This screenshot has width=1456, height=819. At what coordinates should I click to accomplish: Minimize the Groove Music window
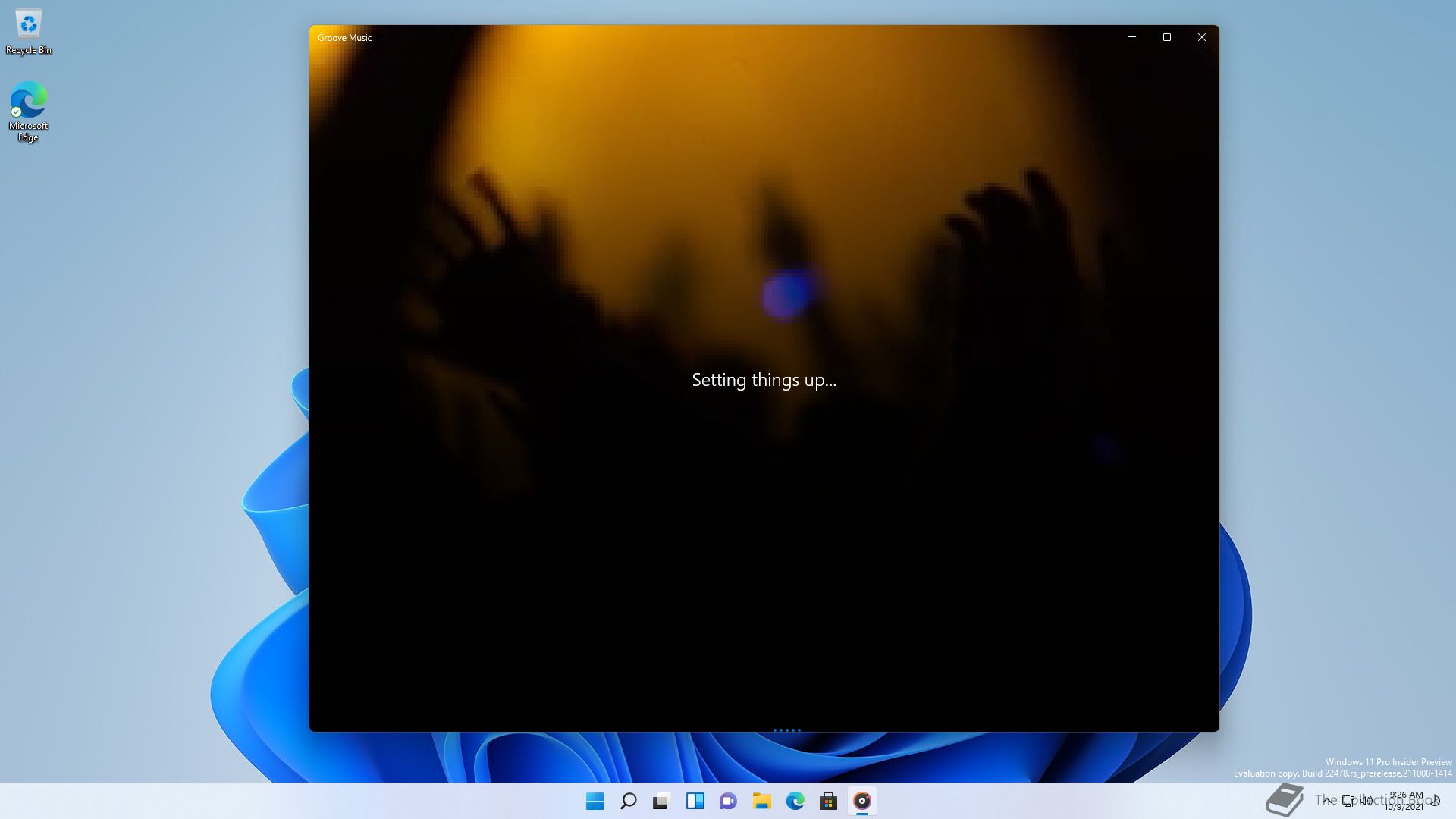tap(1132, 37)
